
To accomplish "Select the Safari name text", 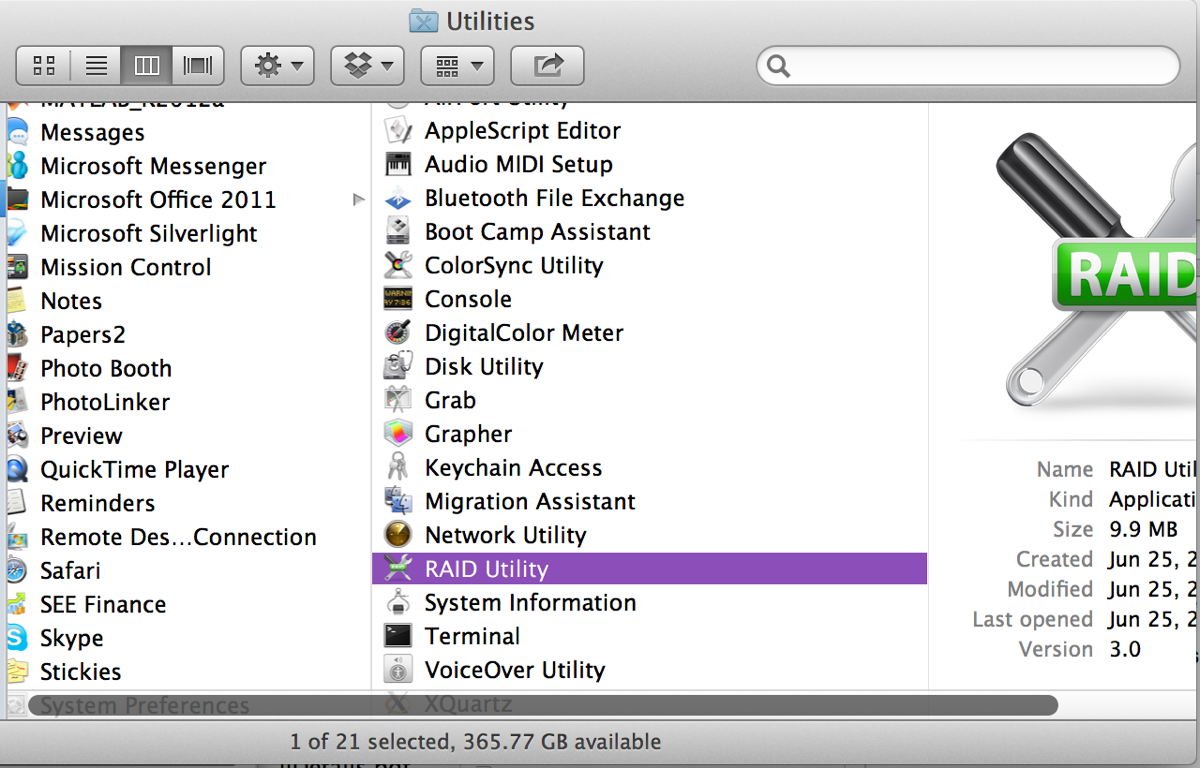I will [x=70, y=571].
